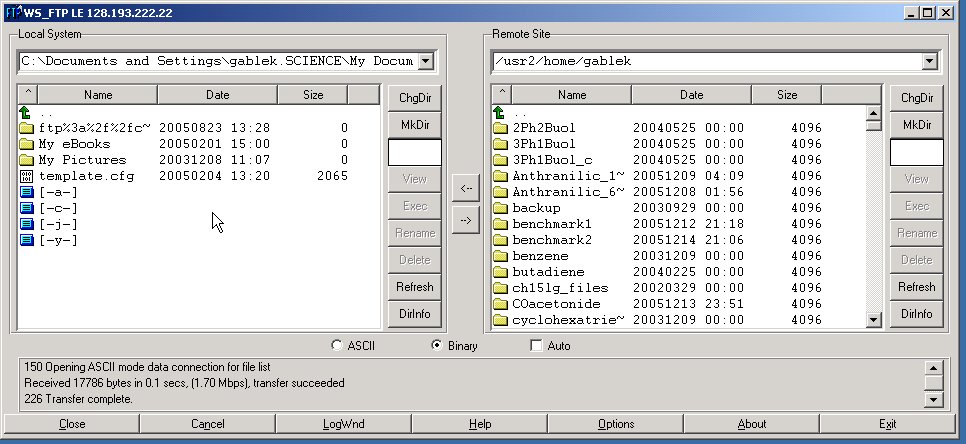
Task: Select the My Pictures folder icon
Action: click(26, 160)
